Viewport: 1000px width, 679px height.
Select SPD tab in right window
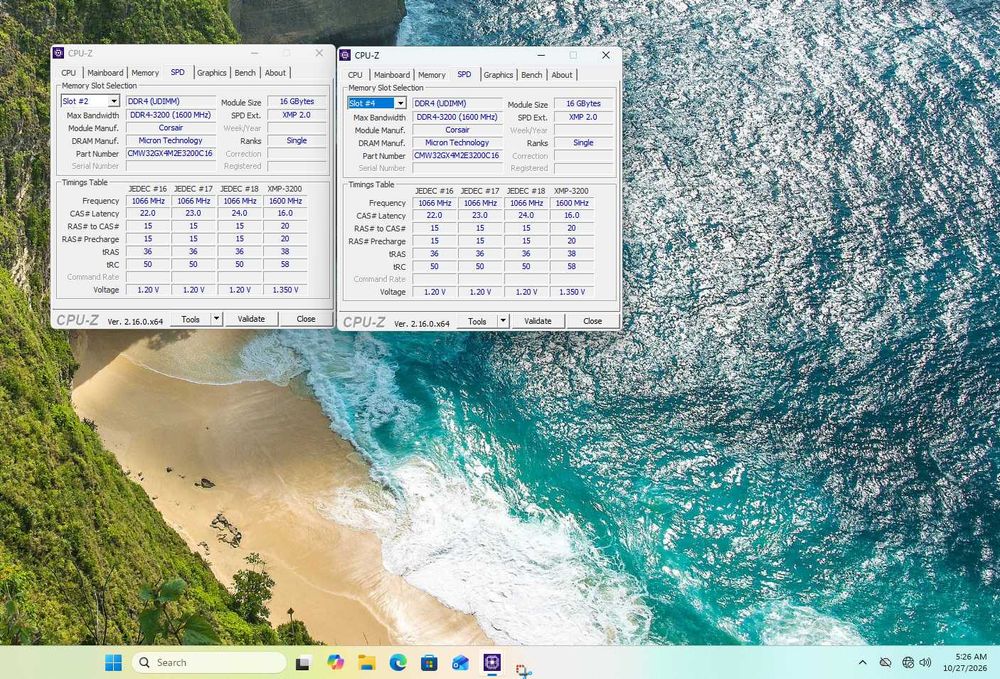point(464,74)
